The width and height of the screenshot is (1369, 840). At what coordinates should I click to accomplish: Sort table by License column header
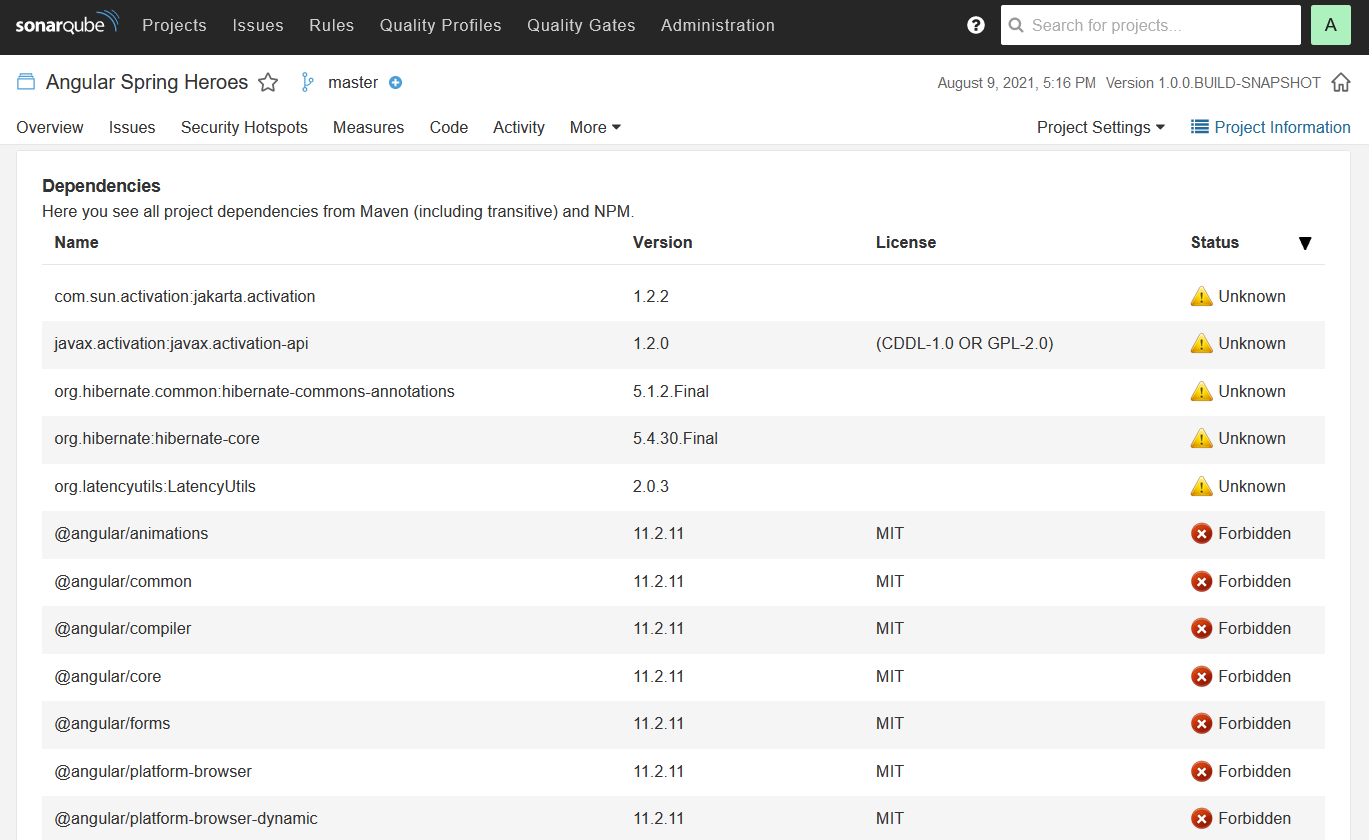(x=906, y=242)
